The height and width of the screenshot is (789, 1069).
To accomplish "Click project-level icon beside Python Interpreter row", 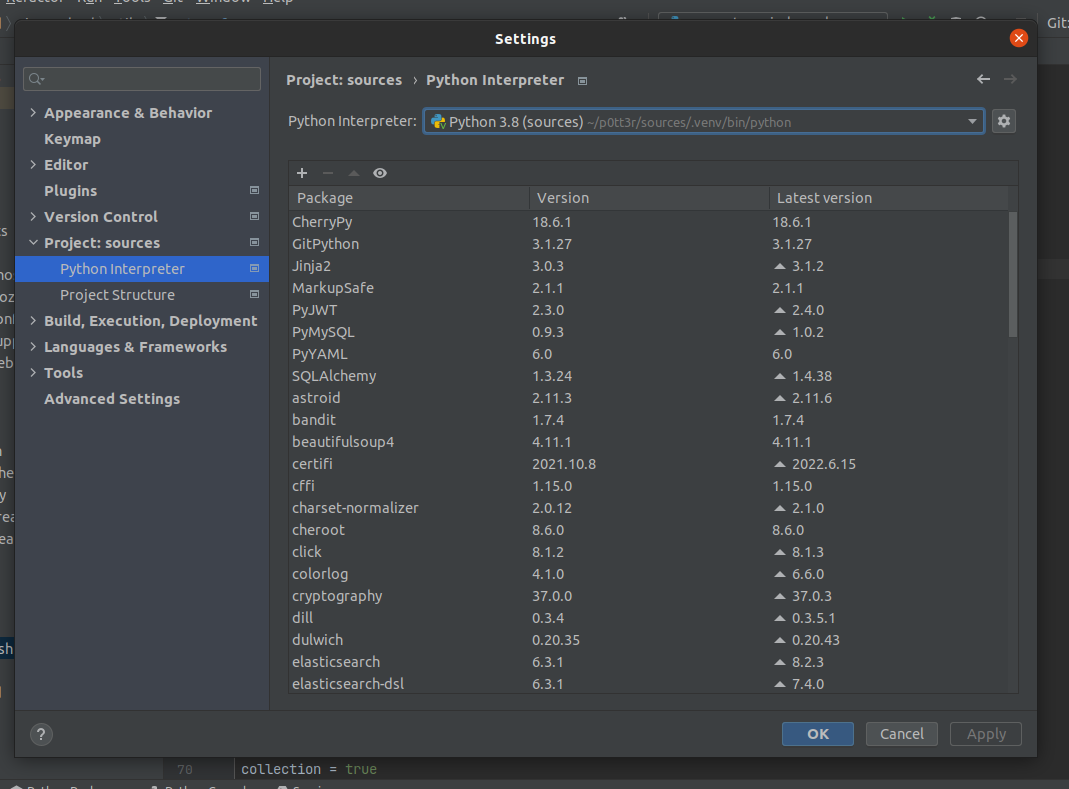I will (x=254, y=269).
